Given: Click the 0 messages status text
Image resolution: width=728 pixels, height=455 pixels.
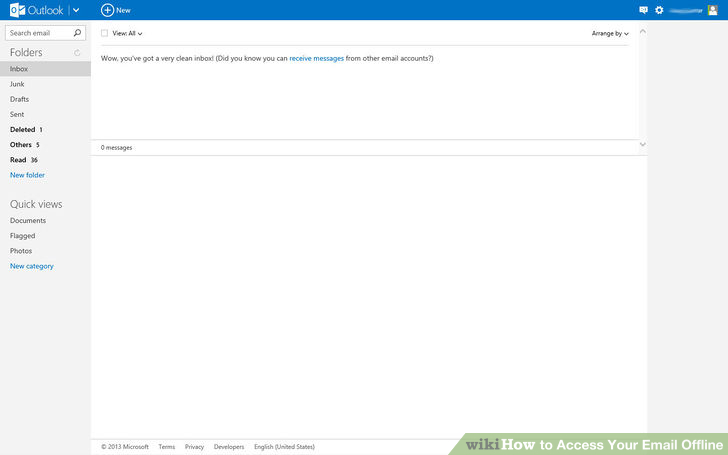Looking at the screenshot, I should (x=117, y=148).
